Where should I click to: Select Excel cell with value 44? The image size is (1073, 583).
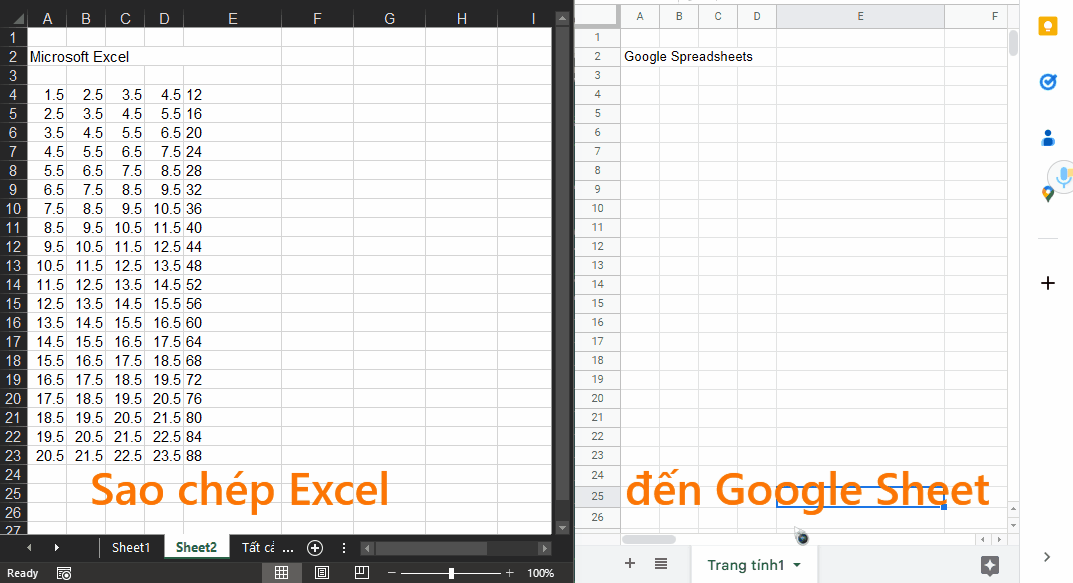(x=233, y=246)
